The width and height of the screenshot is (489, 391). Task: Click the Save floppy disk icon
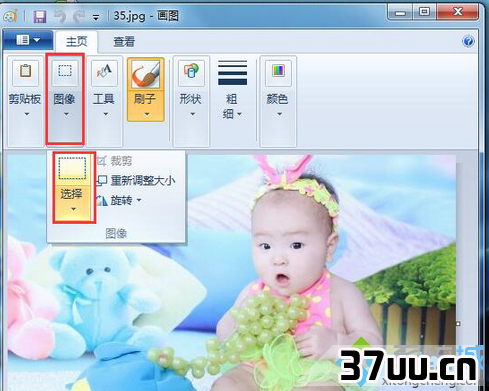[40, 16]
